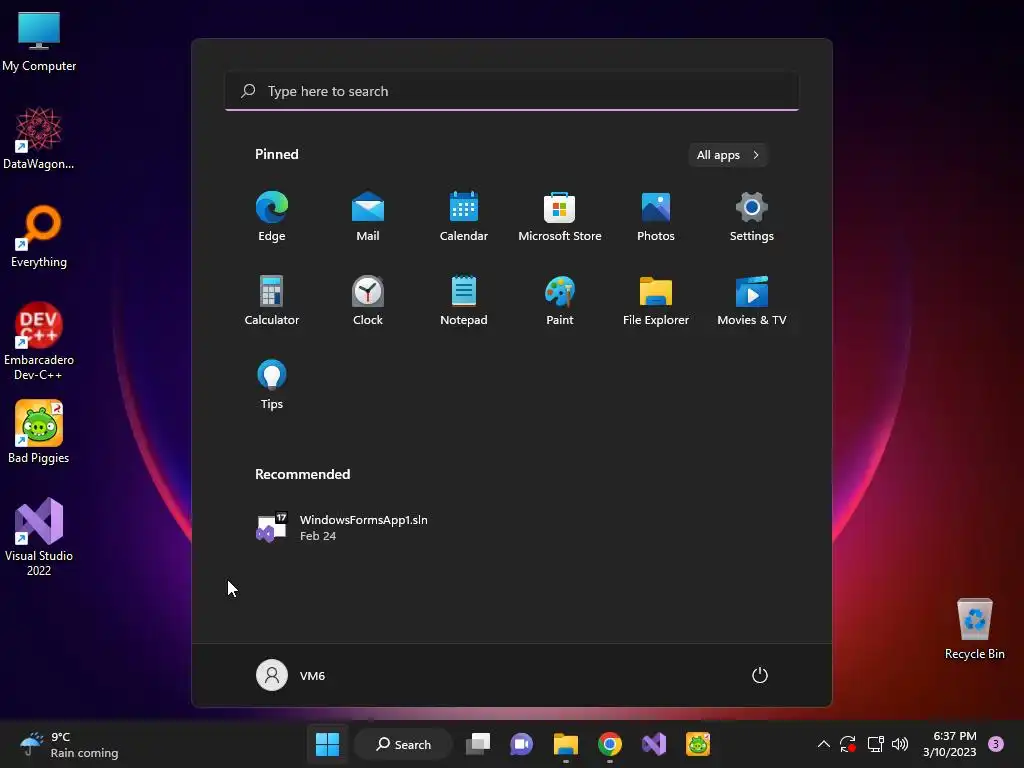Open Task View on taskbar
Screen dimensions: 1024x768
click(477, 744)
